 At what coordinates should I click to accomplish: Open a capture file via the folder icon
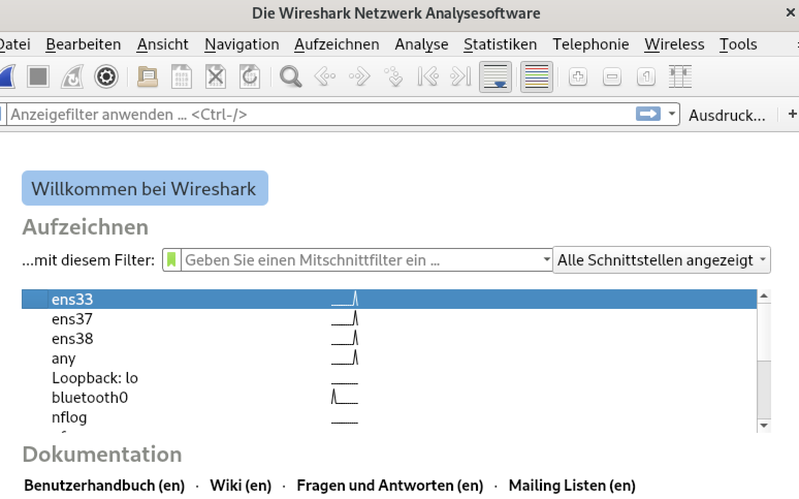[147, 77]
